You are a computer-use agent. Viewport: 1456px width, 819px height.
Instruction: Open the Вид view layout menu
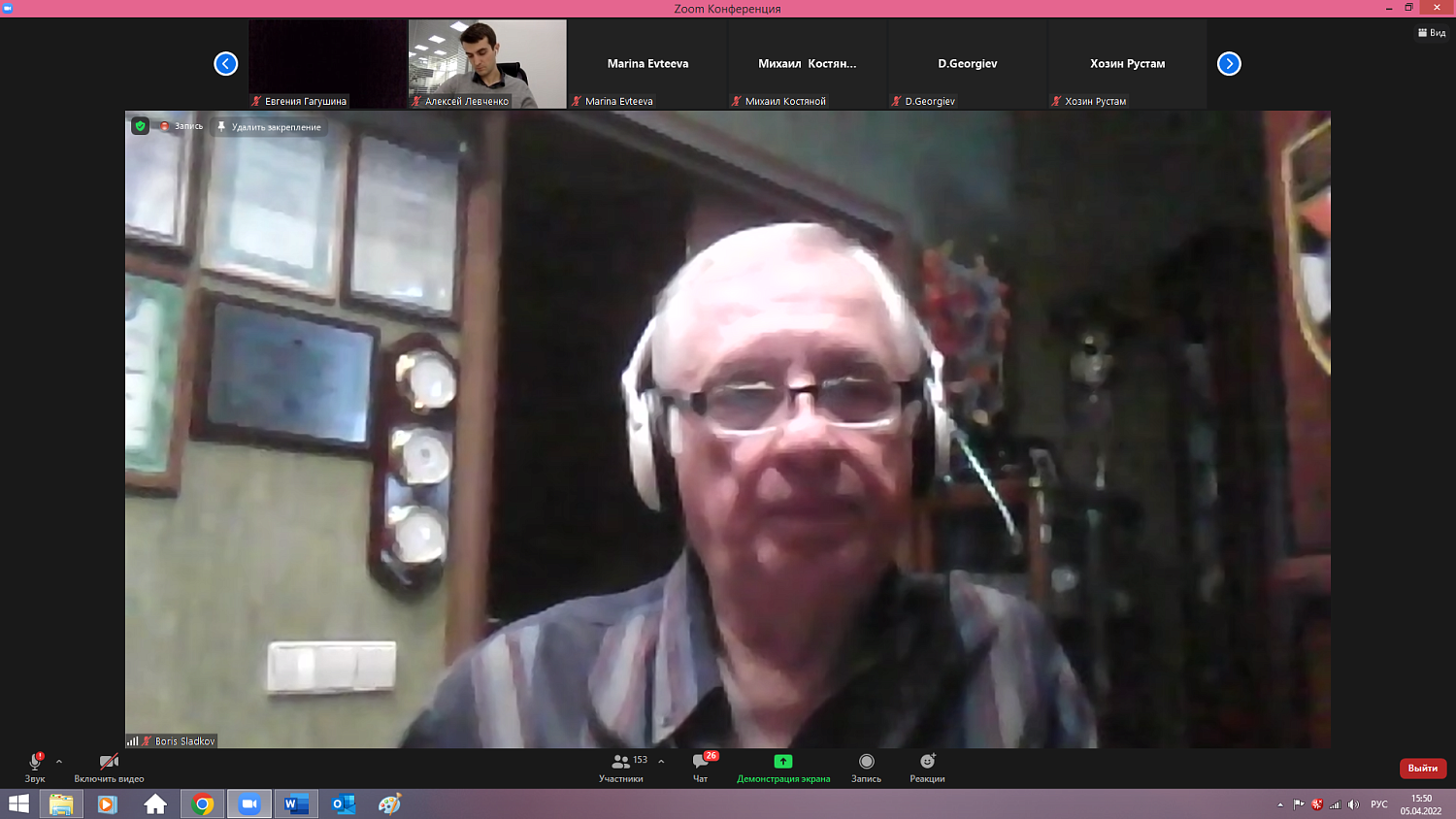click(x=1432, y=33)
